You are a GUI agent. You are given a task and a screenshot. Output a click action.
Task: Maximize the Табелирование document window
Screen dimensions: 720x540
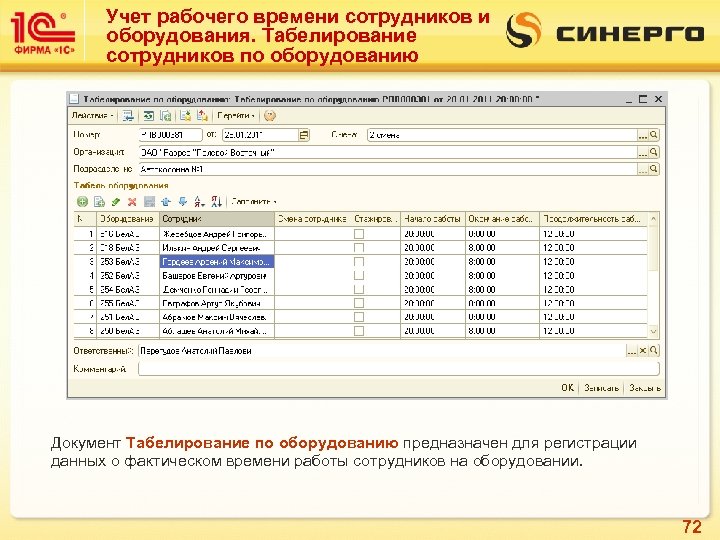pos(643,99)
